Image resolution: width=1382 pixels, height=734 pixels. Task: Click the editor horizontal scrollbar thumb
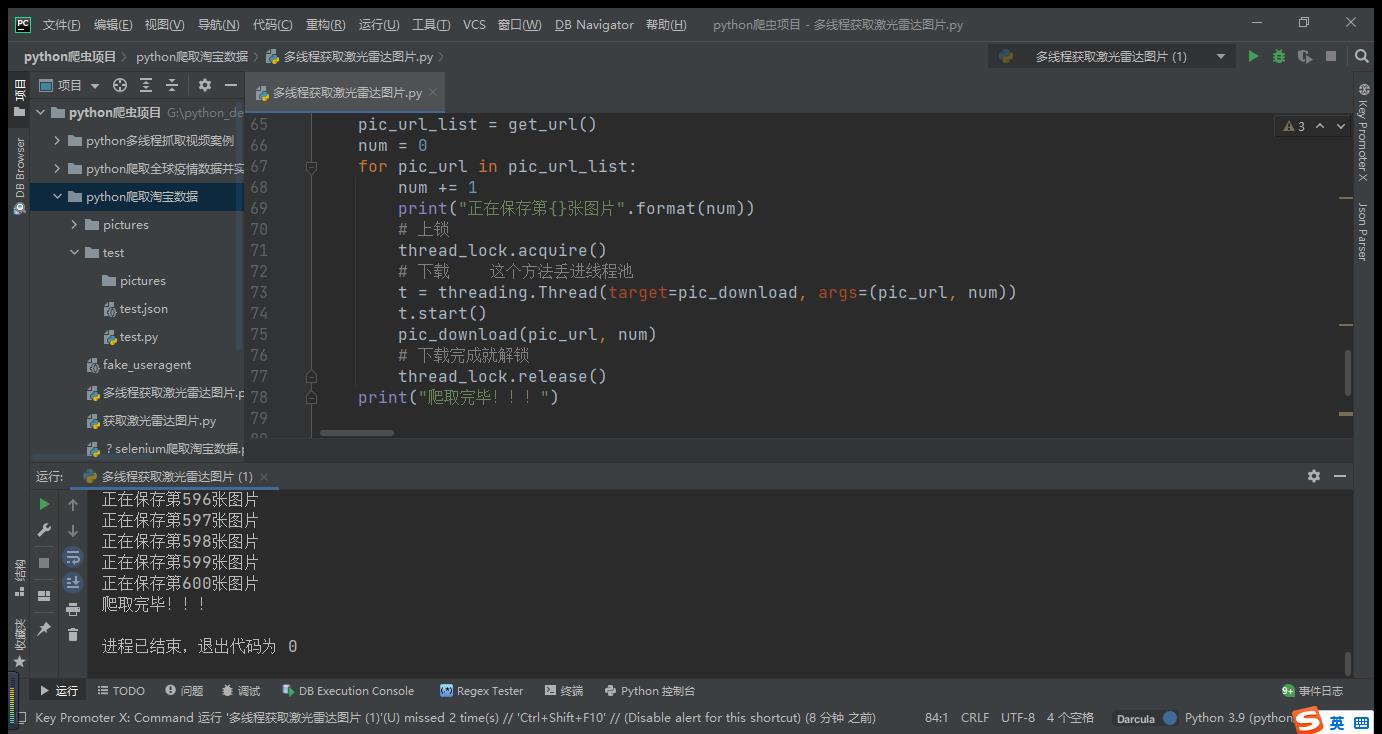point(357,433)
